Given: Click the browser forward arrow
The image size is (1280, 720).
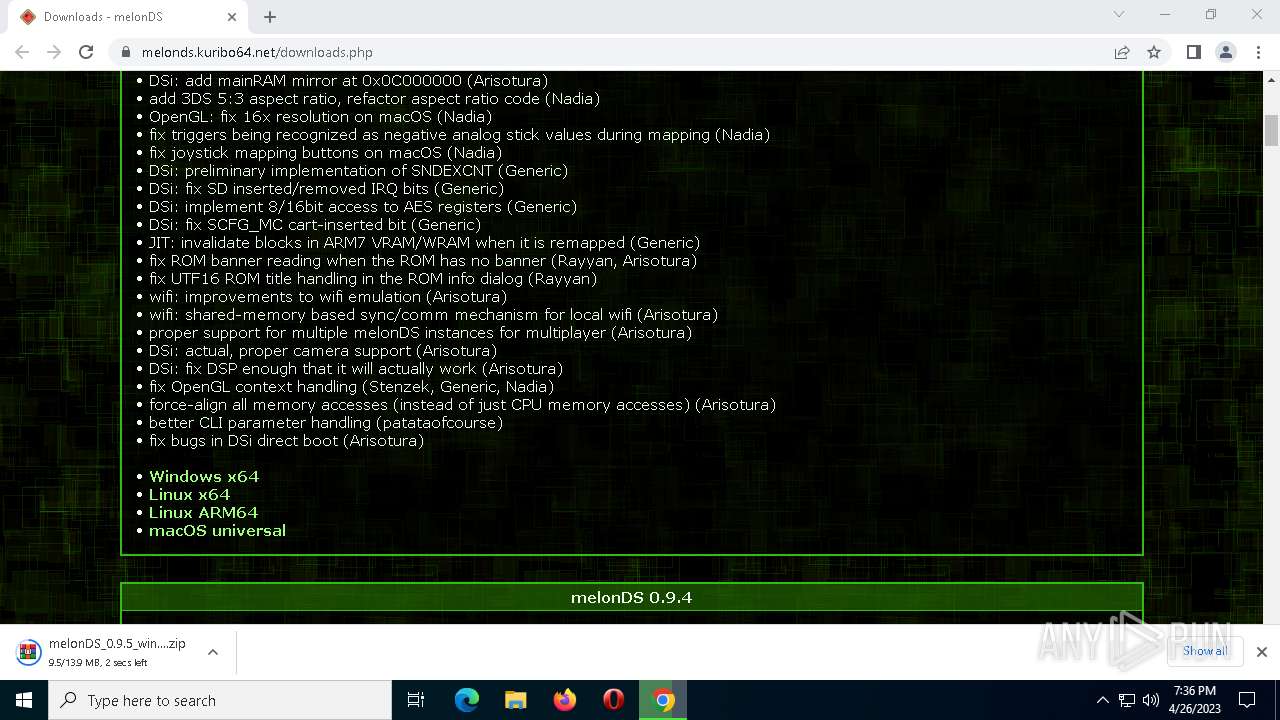Looking at the screenshot, I should coord(54,52).
